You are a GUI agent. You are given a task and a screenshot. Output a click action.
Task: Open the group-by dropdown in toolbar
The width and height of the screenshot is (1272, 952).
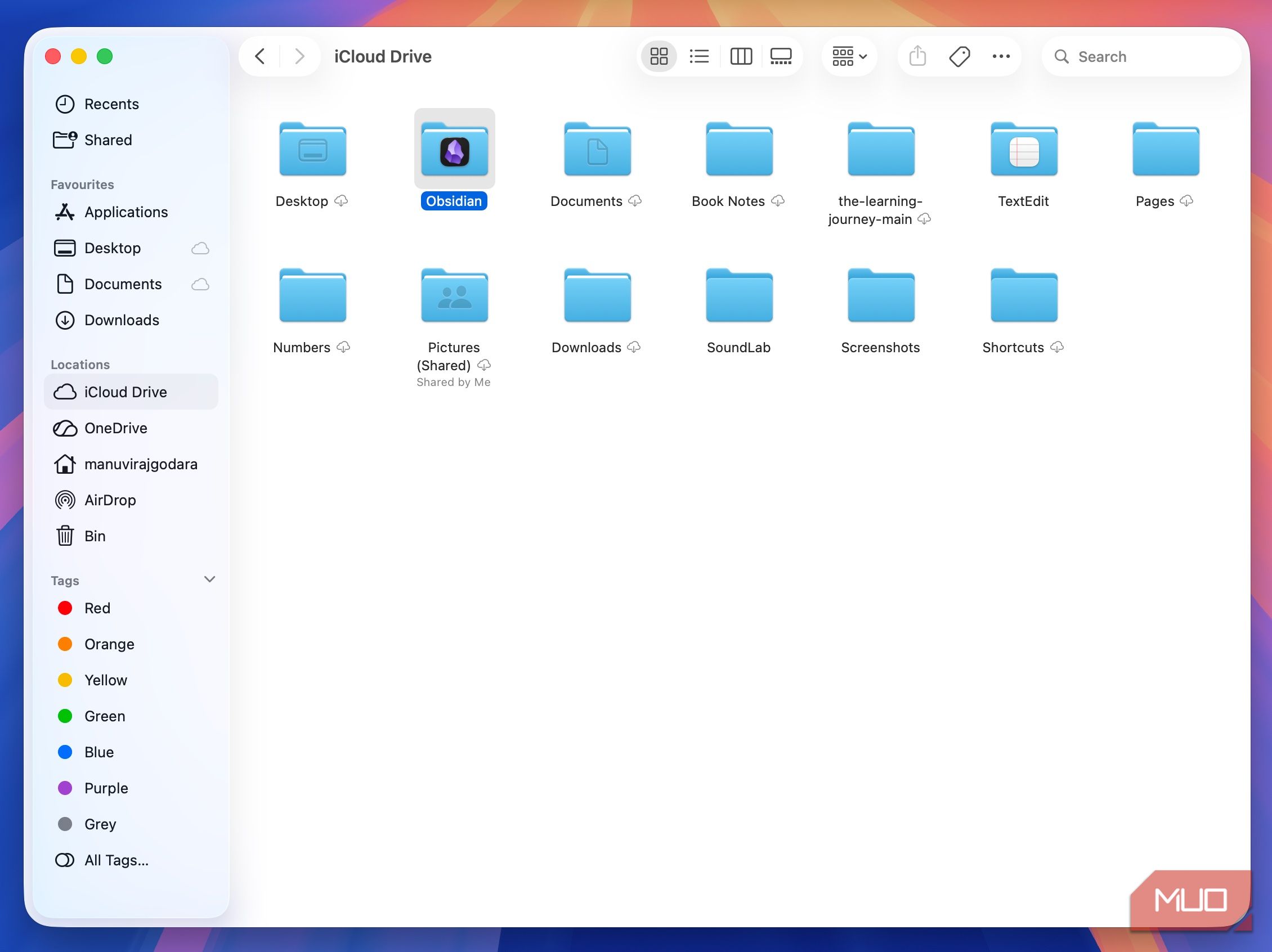point(849,56)
